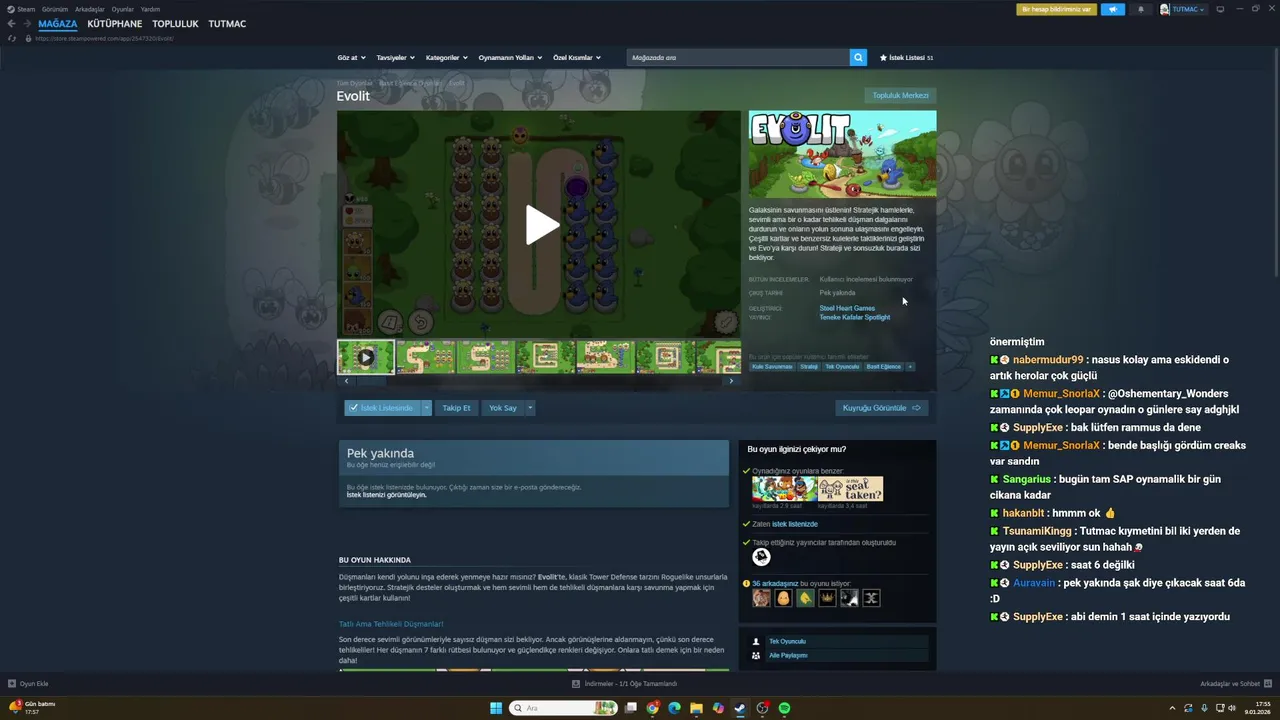Open İndirmeler downloads status
Image resolution: width=1280 pixels, height=720 pixels.
pos(624,684)
